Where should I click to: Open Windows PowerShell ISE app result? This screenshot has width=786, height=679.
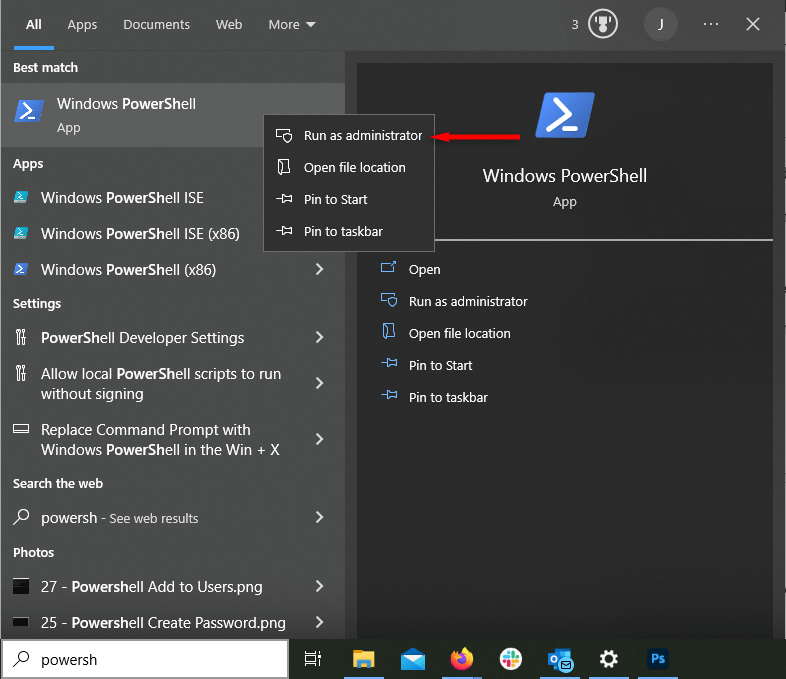122,198
